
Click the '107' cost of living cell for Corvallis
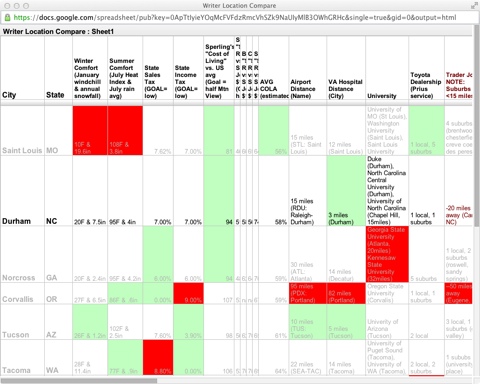click(x=219, y=293)
